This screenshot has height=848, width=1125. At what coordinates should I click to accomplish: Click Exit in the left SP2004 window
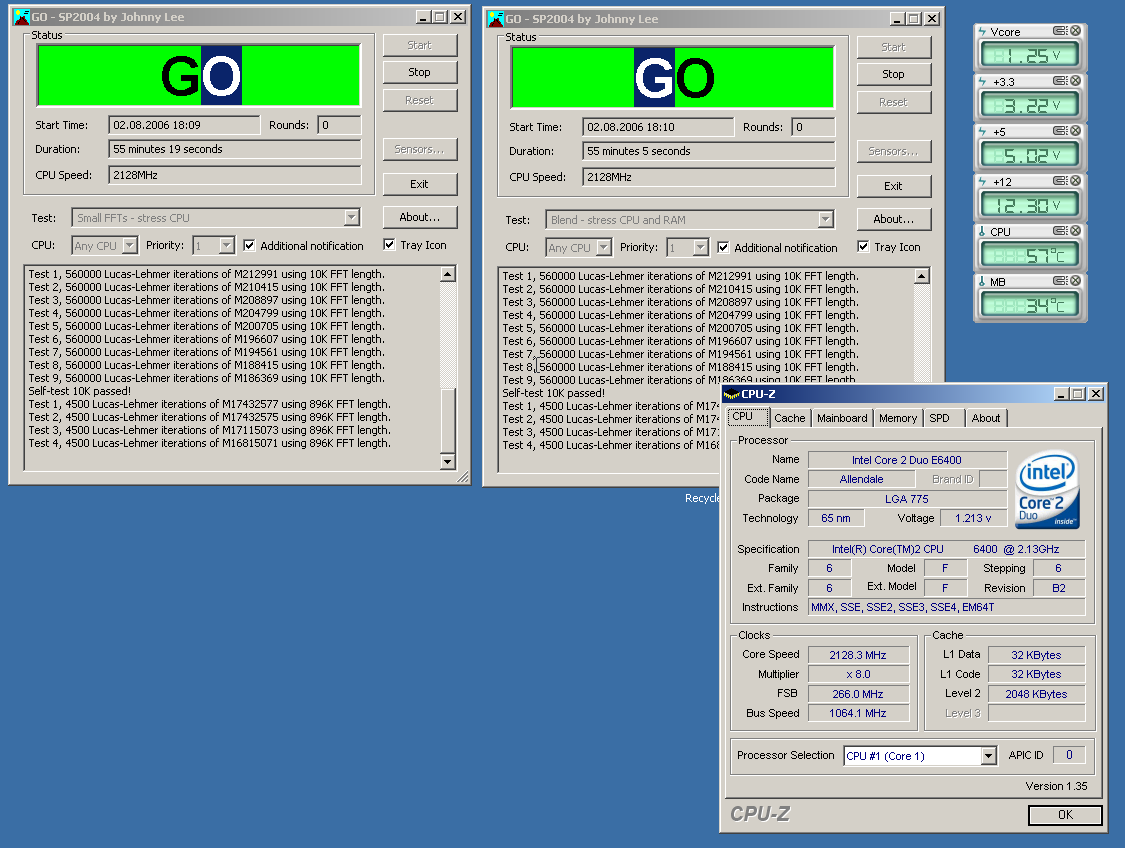point(420,184)
